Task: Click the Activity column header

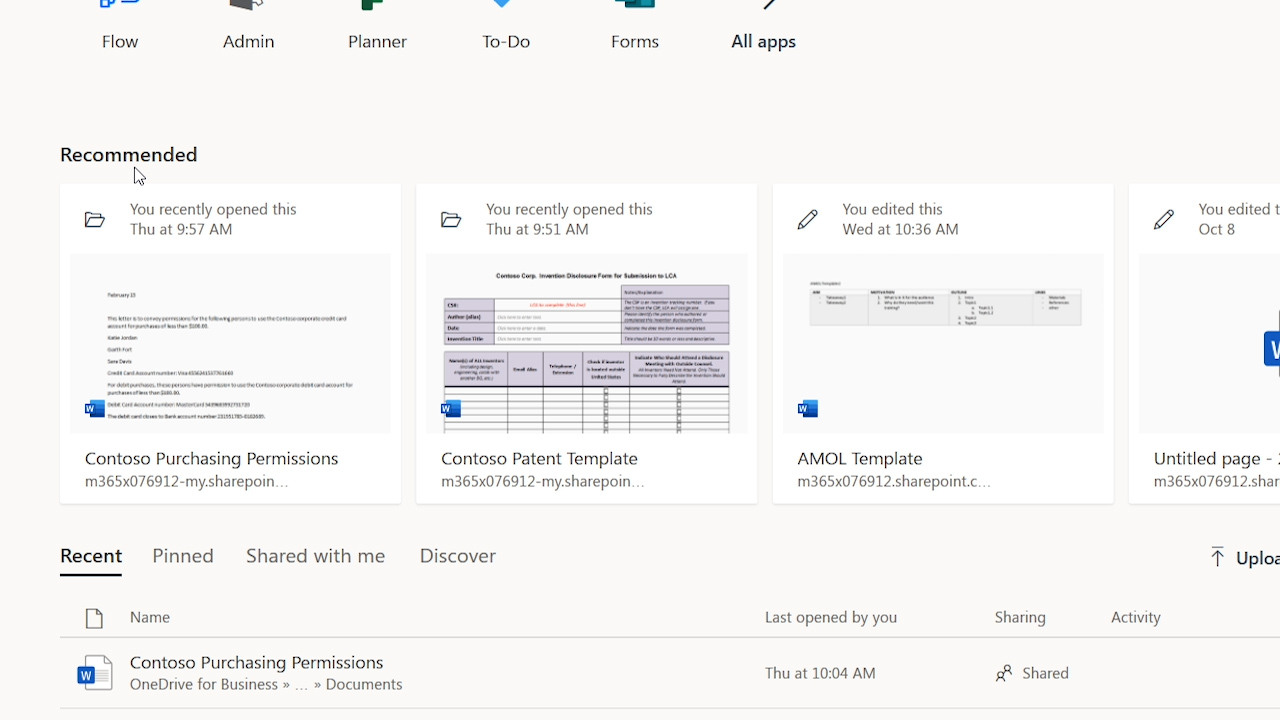Action: coord(1136,617)
